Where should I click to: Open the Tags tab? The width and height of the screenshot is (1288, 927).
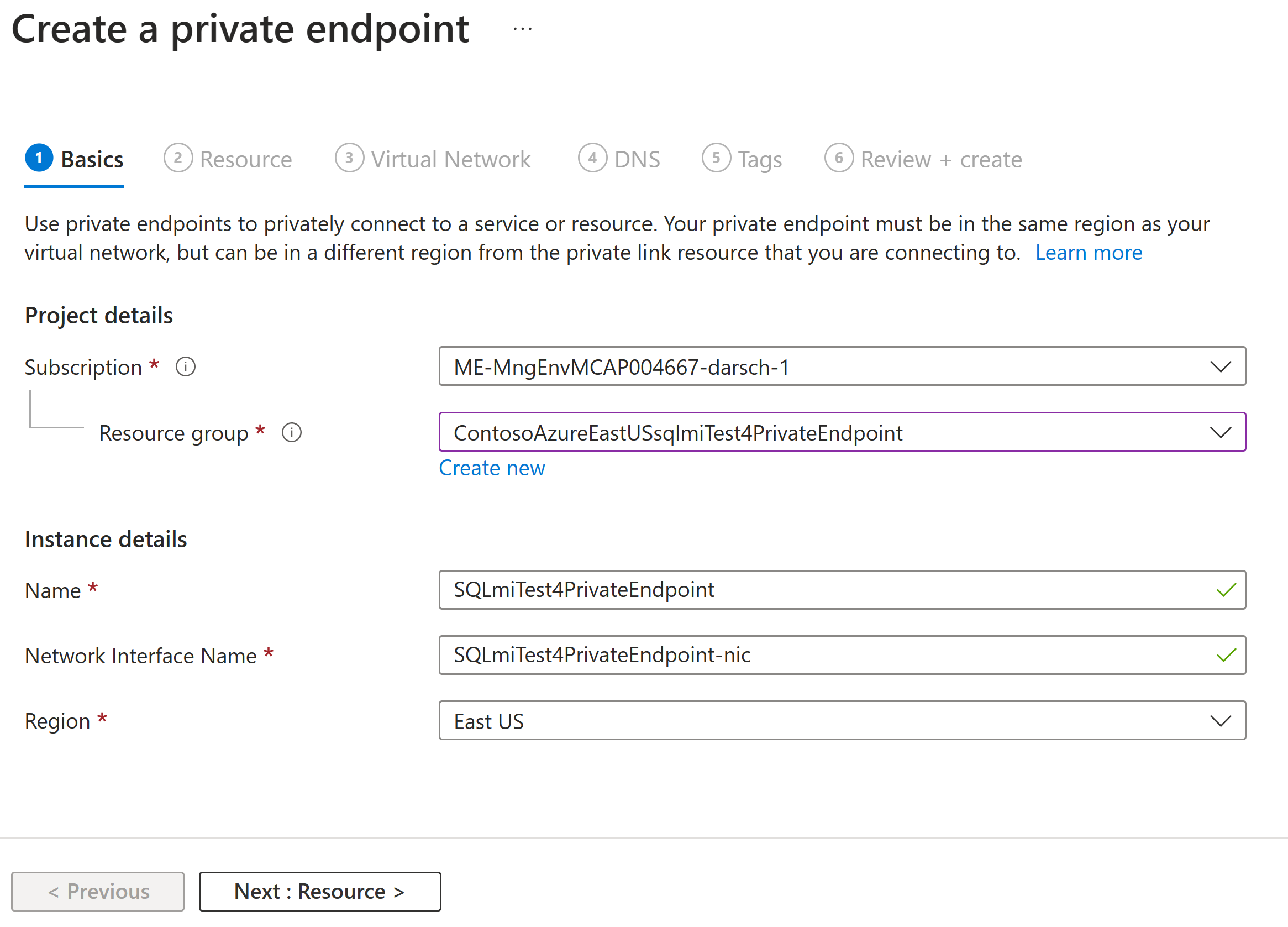pos(759,160)
